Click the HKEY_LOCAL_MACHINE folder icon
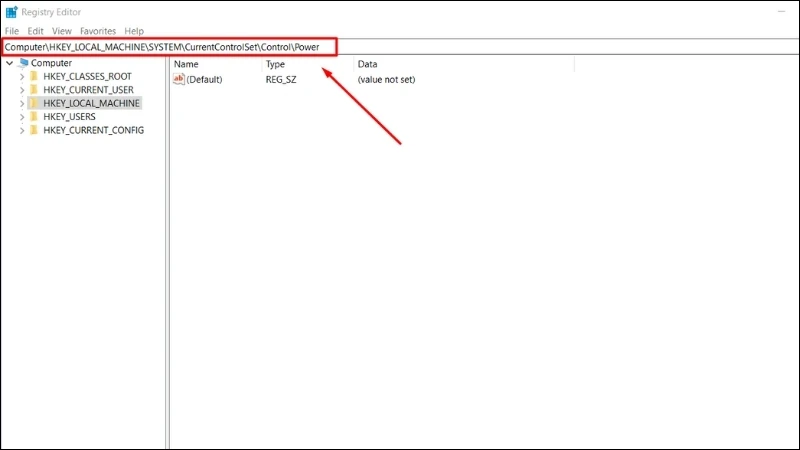 coord(34,103)
